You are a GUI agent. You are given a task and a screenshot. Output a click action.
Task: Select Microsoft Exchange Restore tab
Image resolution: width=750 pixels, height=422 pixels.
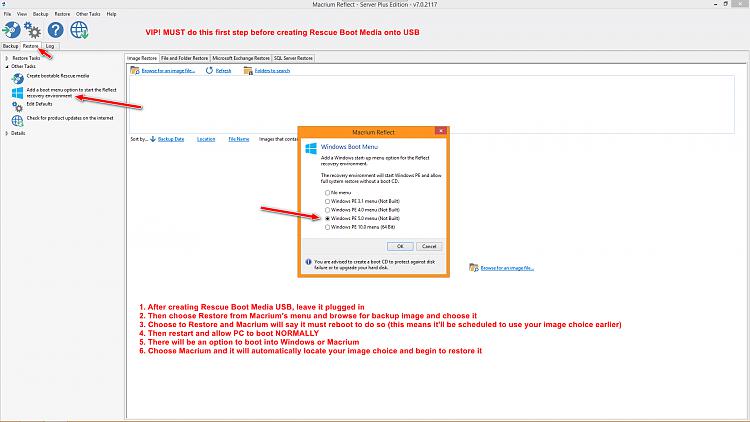pyautogui.click(x=241, y=58)
